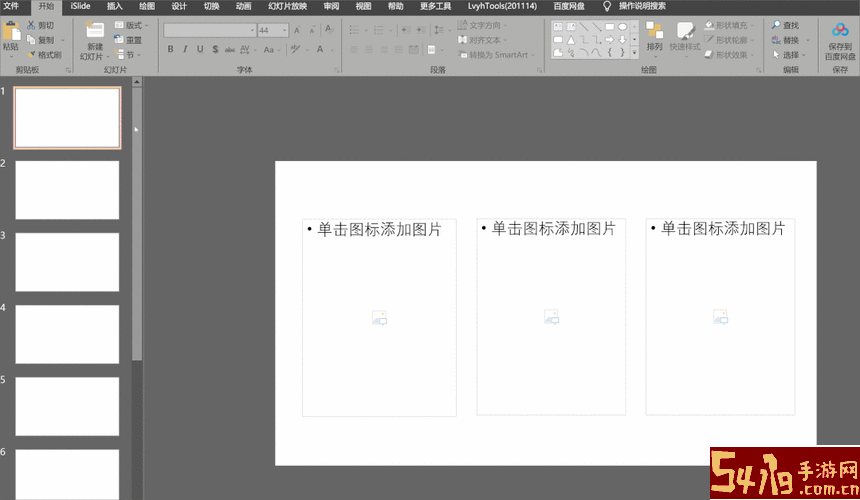Toggle align left paragraph
The height and width of the screenshot is (500, 860).
(354, 50)
